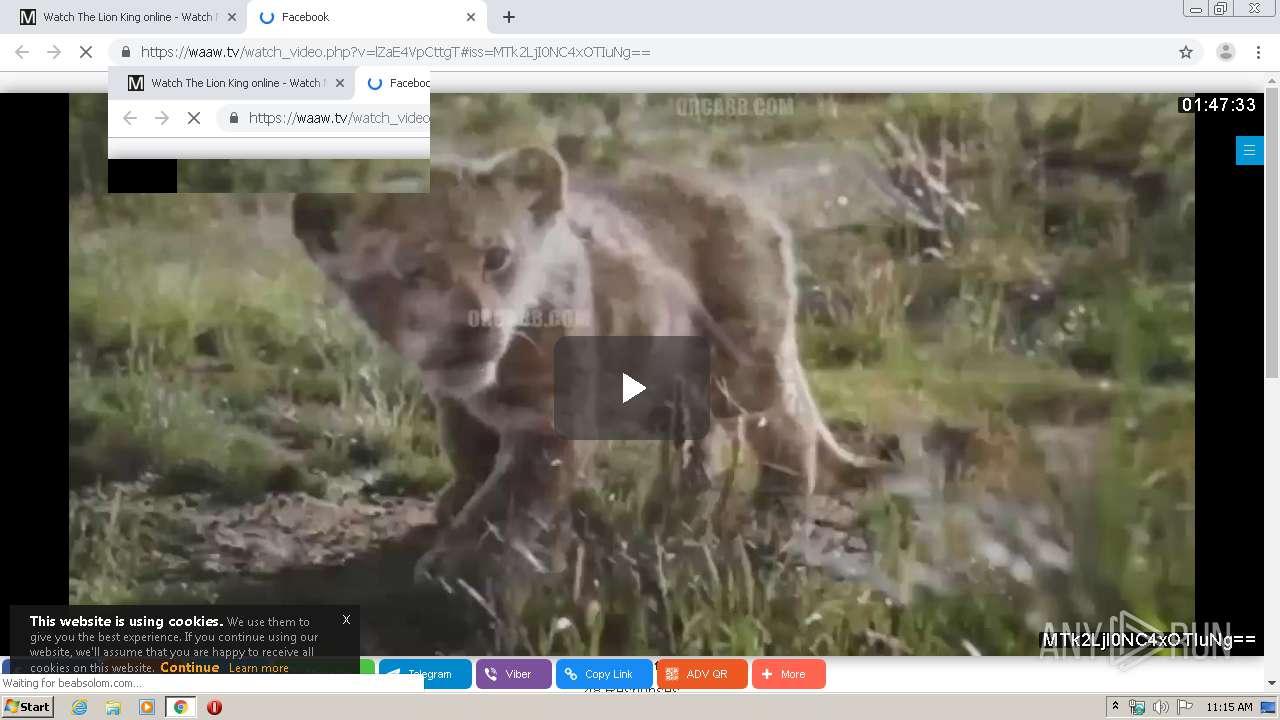The height and width of the screenshot is (720, 1280).
Task: Launch Internet Explorer from taskbar
Action: click(80, 707)
